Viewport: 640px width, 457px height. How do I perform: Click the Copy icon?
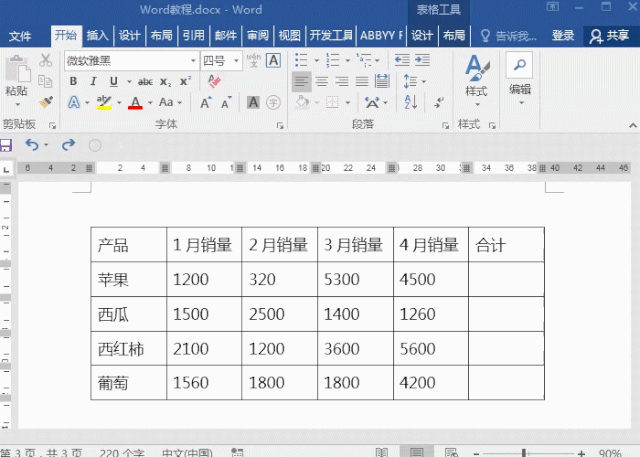45,81
